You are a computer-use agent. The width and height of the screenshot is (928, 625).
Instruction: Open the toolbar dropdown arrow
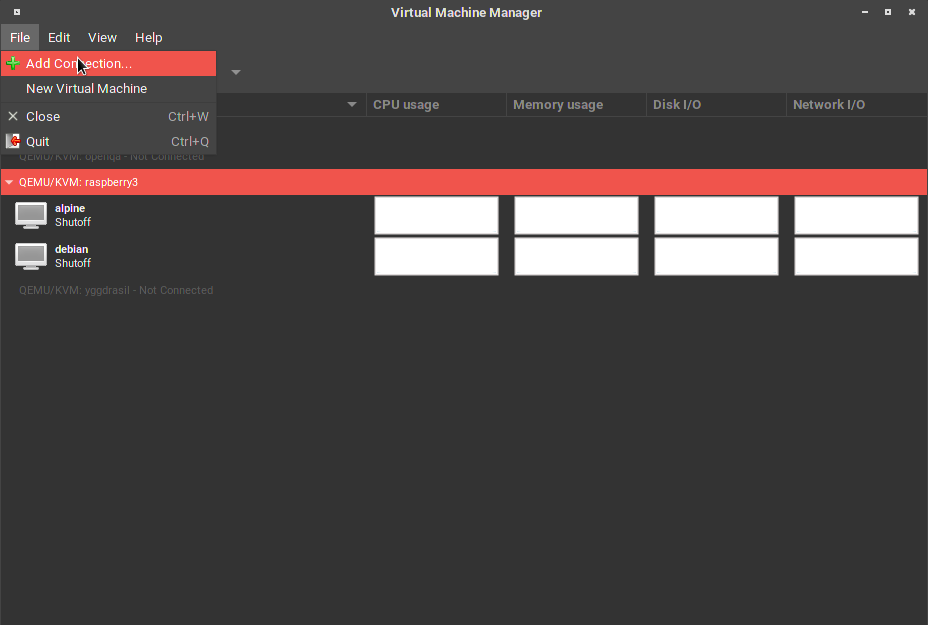pyautogui.click(x=236, y=72)
